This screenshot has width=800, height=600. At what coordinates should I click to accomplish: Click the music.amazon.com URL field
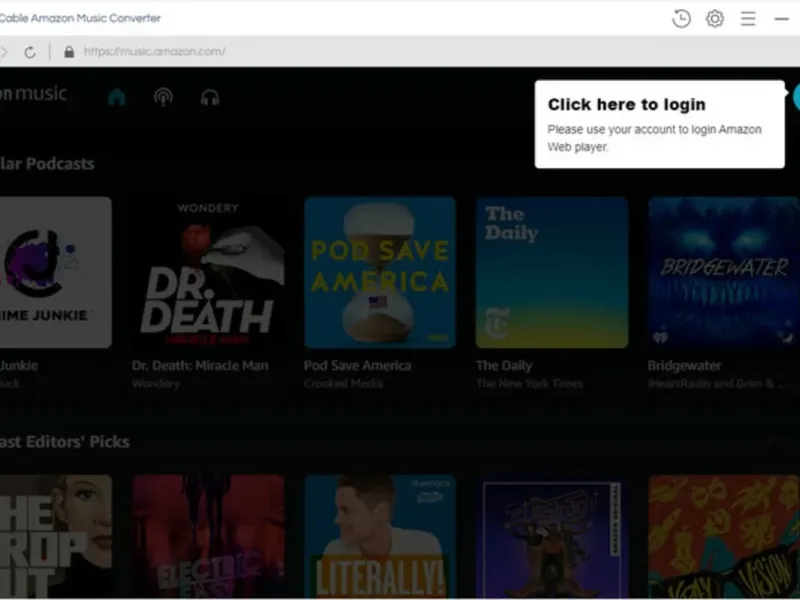coord(154,52)
